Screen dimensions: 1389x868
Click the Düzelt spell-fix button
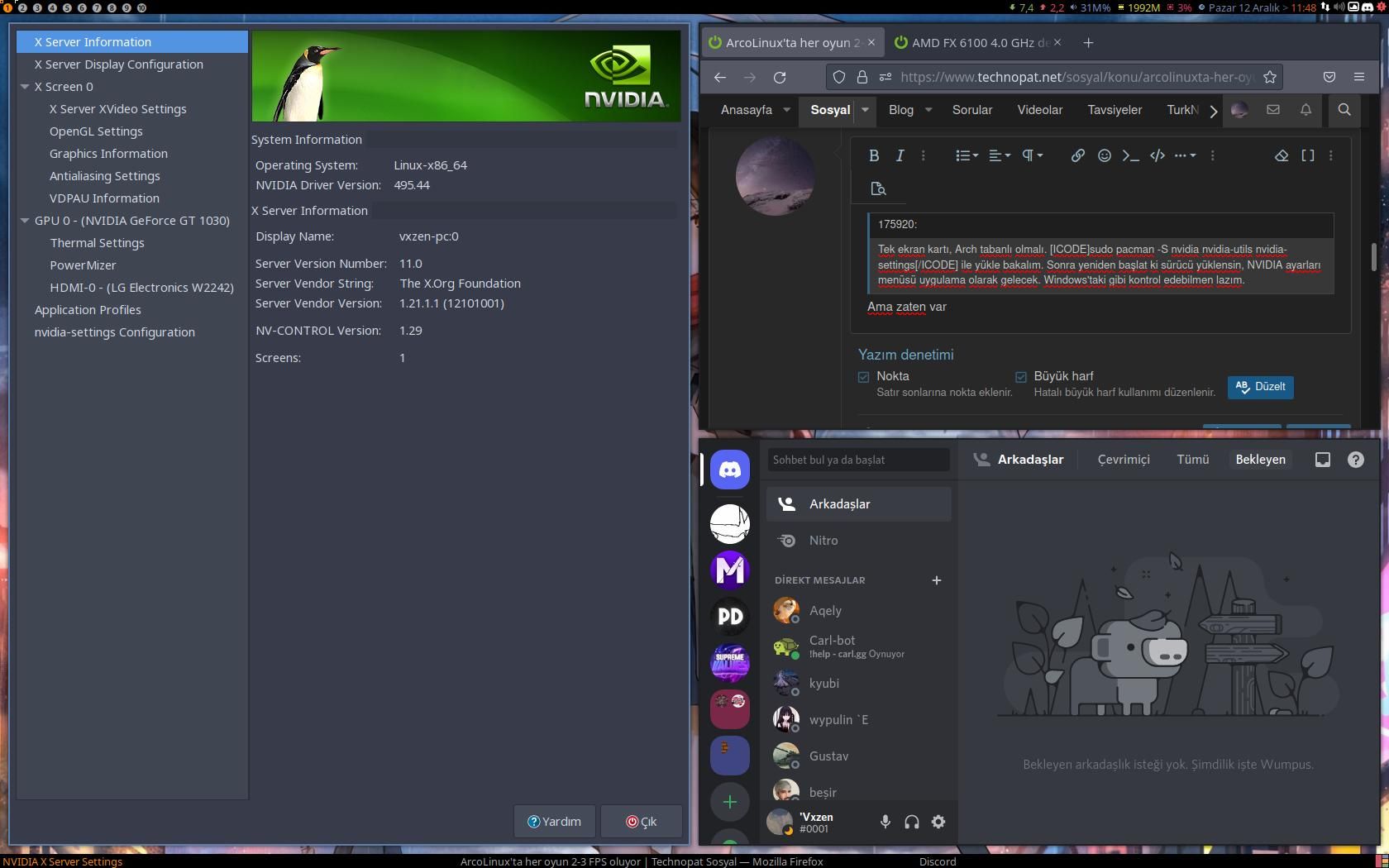[1261, 387]
